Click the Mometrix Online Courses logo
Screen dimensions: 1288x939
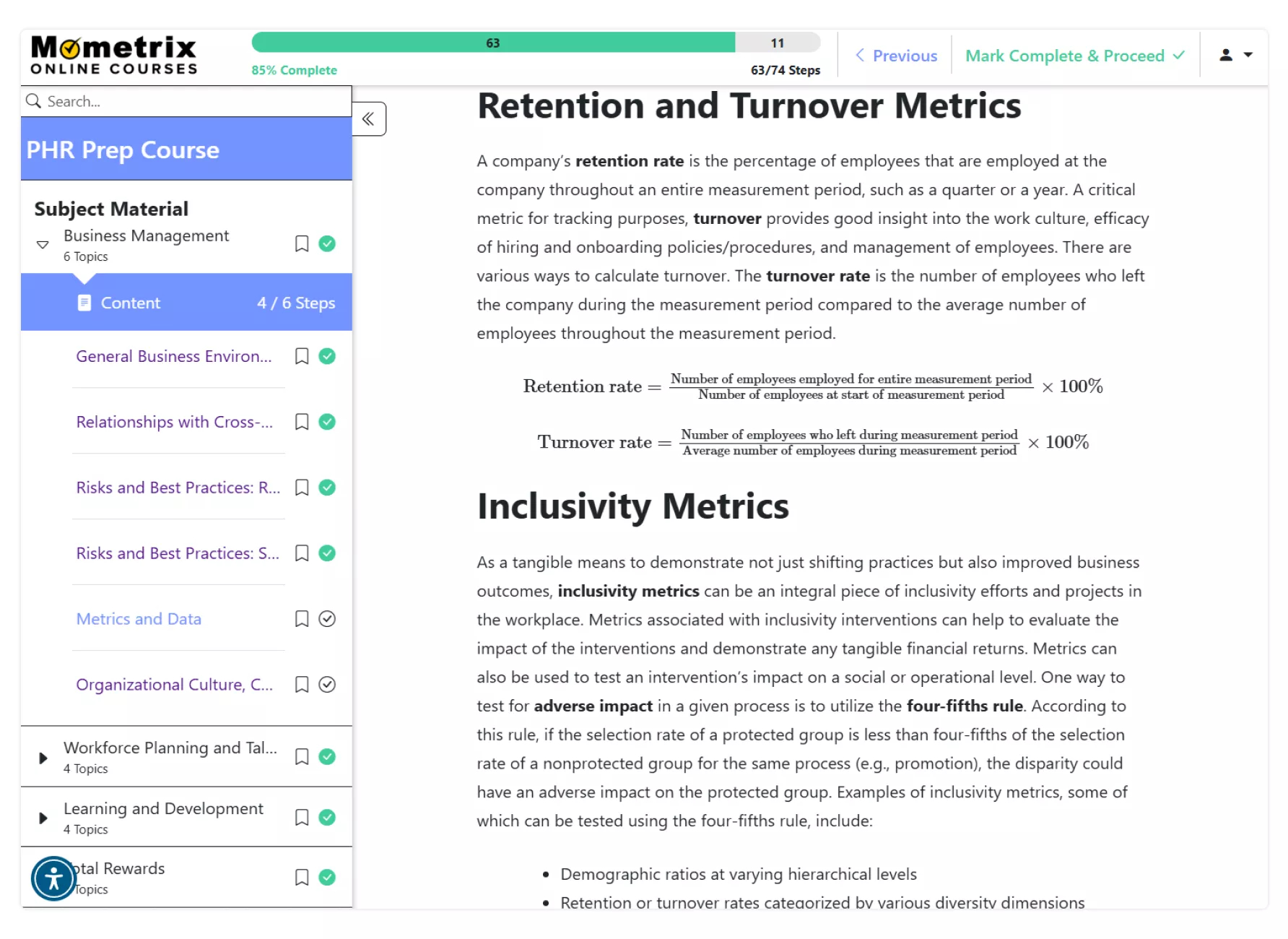(x=113, y=56)
